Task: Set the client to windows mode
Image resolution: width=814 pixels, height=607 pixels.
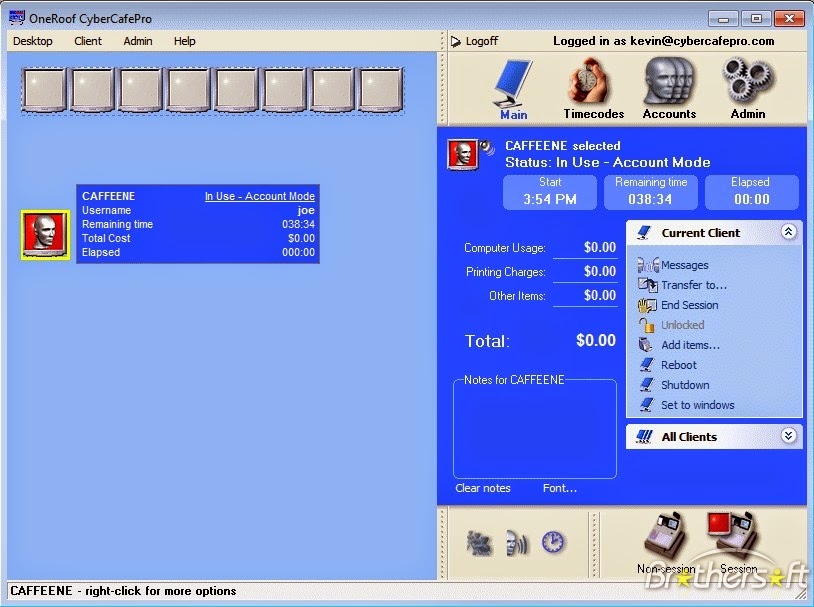Action: coord(700,405)
